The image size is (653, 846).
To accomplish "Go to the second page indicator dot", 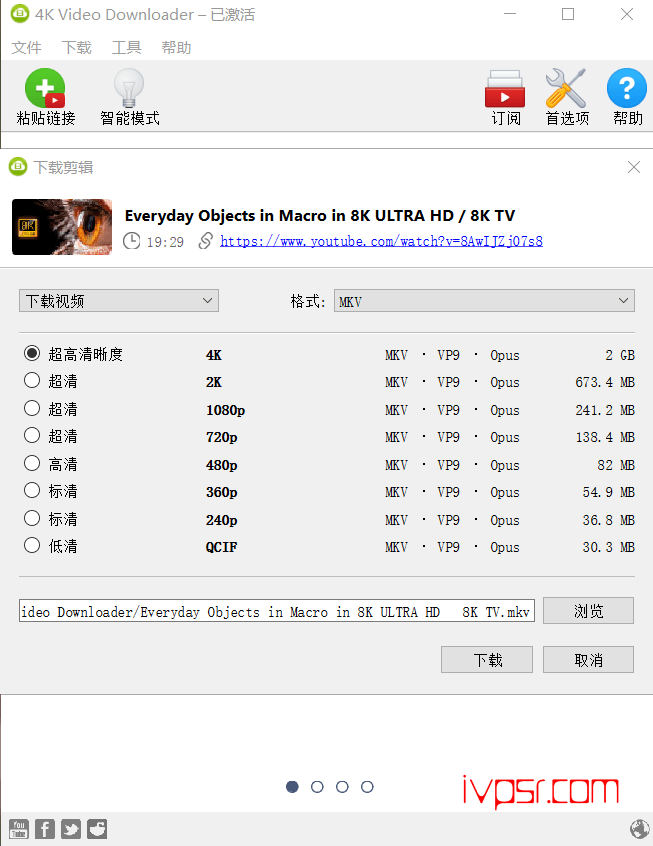I will (317, 787).
